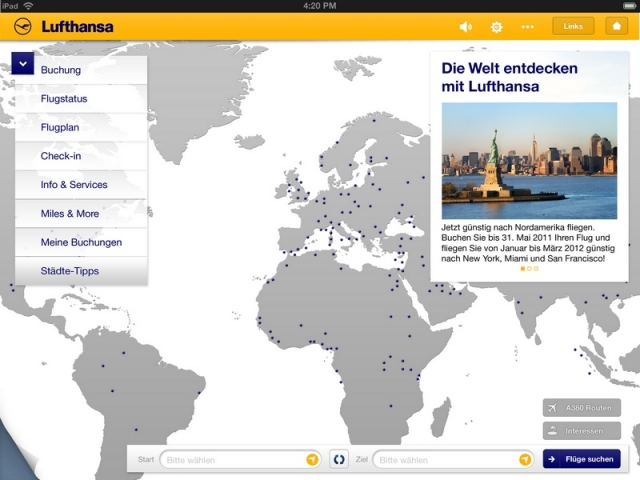Image resolution: width=640 pixels, height=480 pixels.
Task: Tap location arrow in the Start field
Action: [312, 460]
